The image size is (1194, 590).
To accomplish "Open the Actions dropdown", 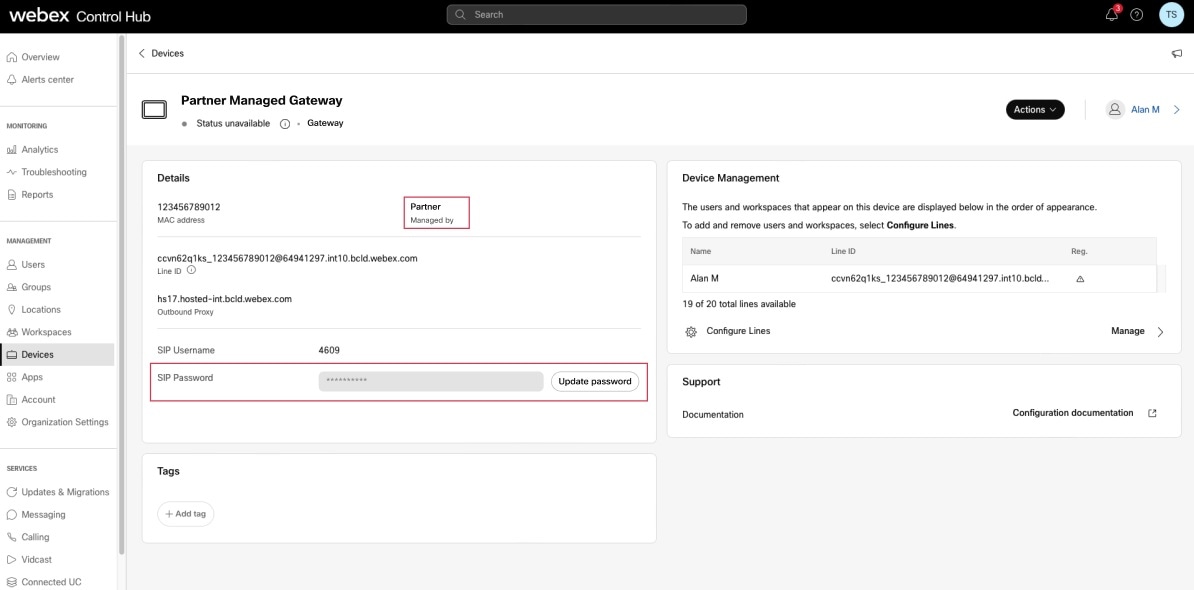I will [1034, 109].
